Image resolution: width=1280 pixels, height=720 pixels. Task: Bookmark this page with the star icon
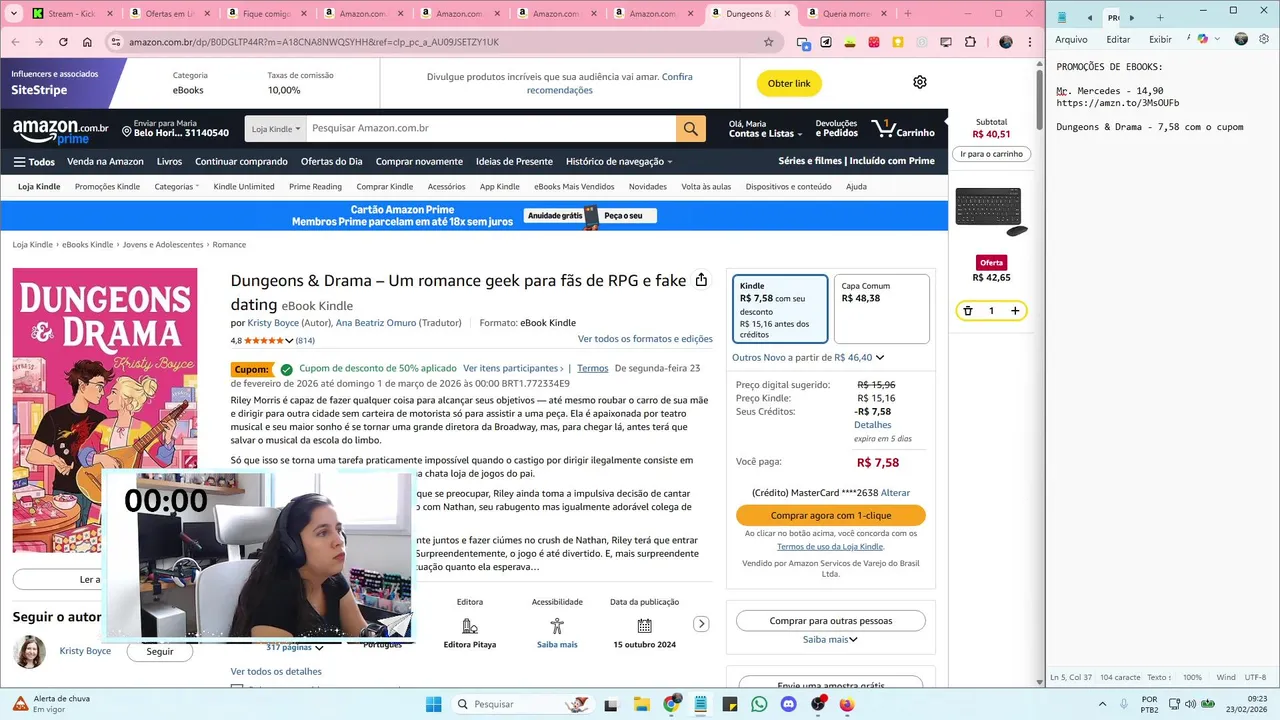tap(768, 42)
